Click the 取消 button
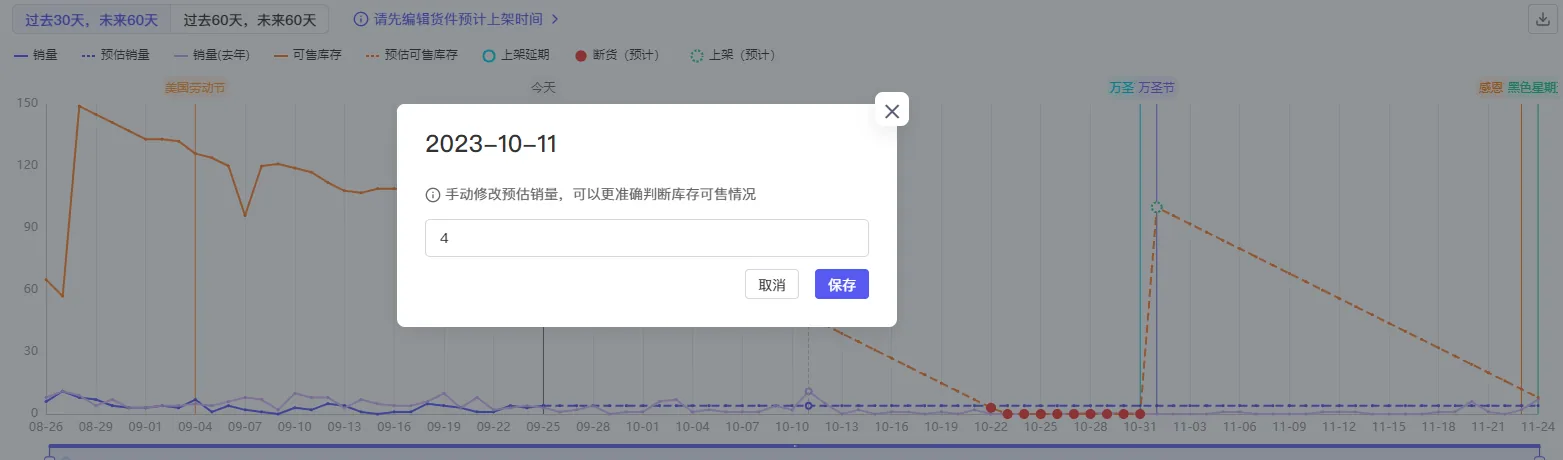This screenshot has width=1563, height=460. [x=772, y=285]
